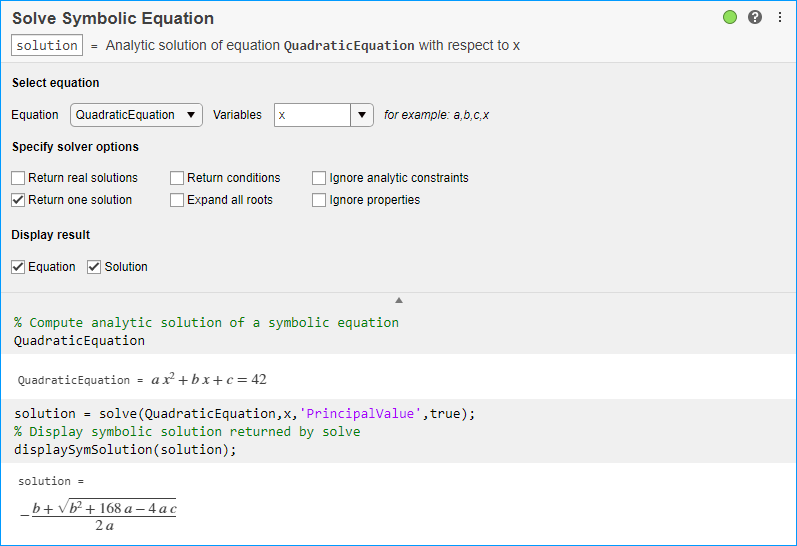Uncheck the Equation display checkbox
Screen dimensions: 797x546
[x=19, y=267]
